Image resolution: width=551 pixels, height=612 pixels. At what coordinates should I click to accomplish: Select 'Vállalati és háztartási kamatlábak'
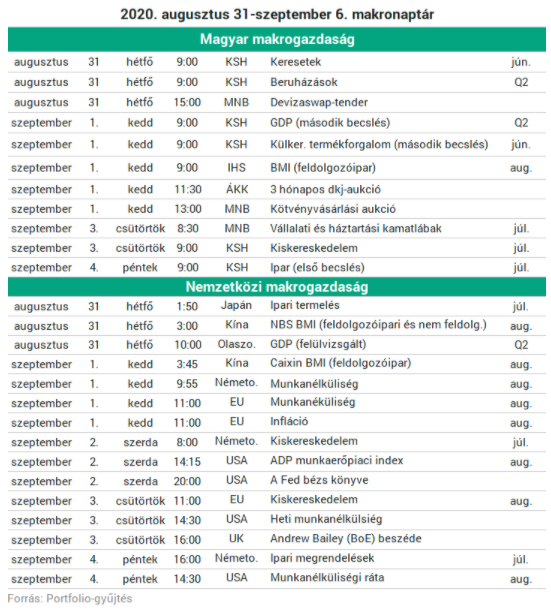355,228
